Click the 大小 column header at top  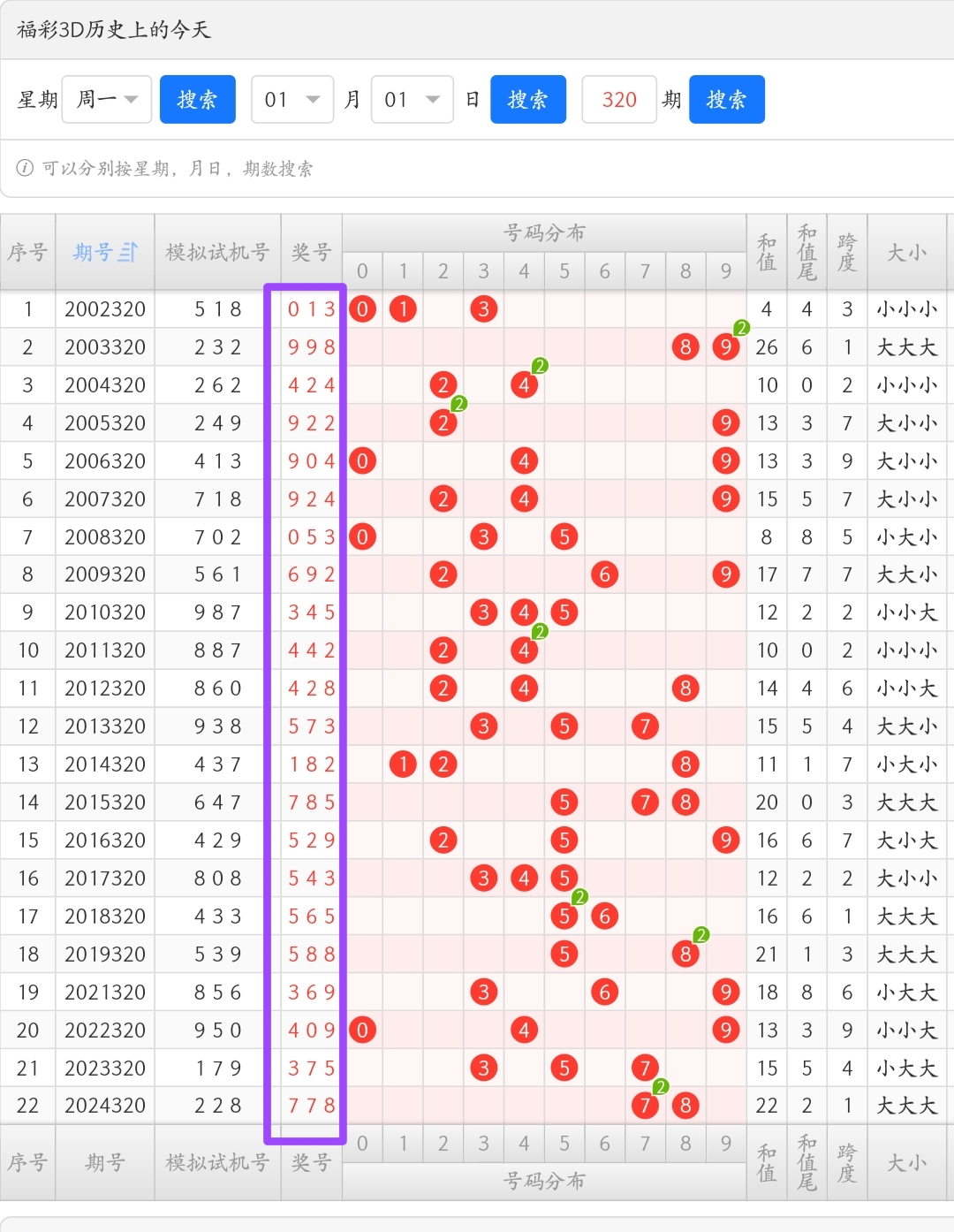click(906, 253)
